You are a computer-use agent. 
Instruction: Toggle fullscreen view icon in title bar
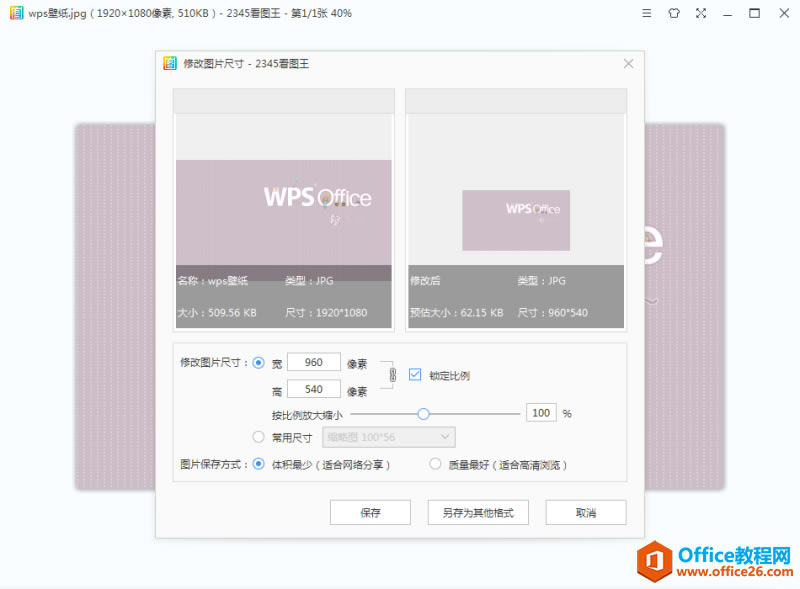701,13
